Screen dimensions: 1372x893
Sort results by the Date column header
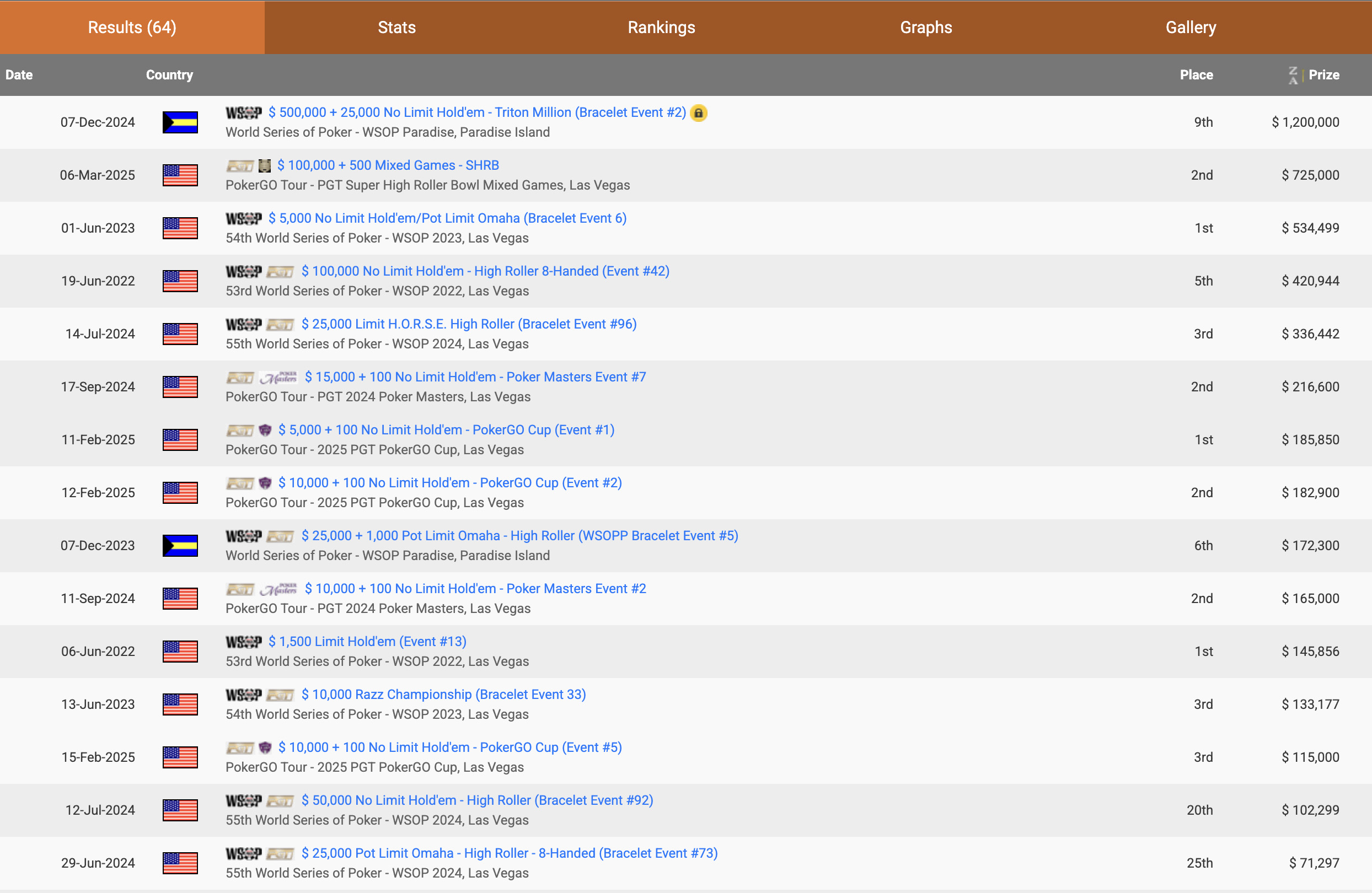point(19,75)
